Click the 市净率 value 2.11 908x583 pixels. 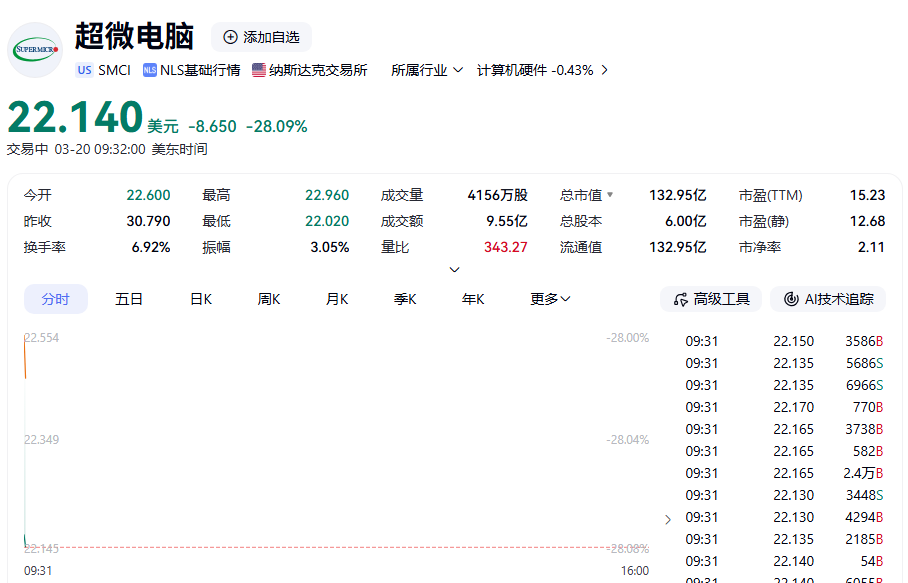[x=872, y=247]
